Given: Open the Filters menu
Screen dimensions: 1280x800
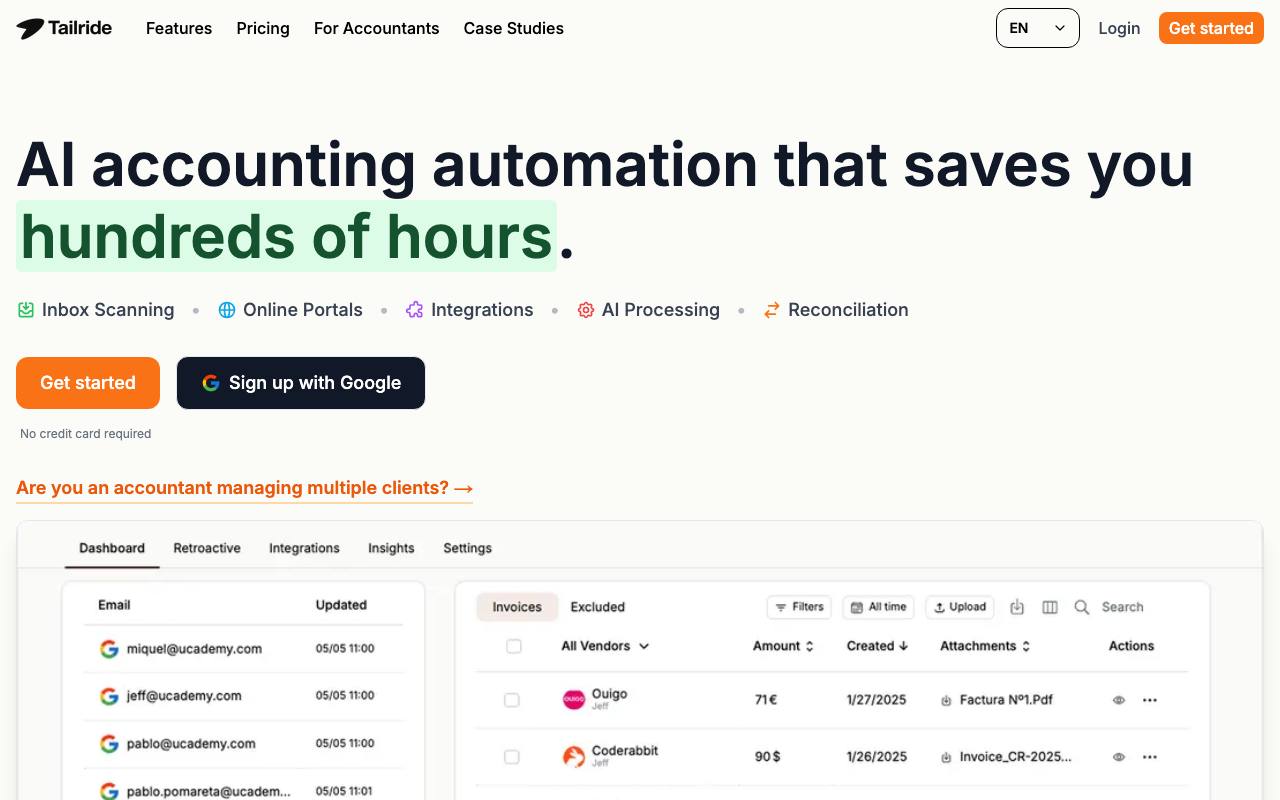Looking at the screenshot, I should pos(799,607).
